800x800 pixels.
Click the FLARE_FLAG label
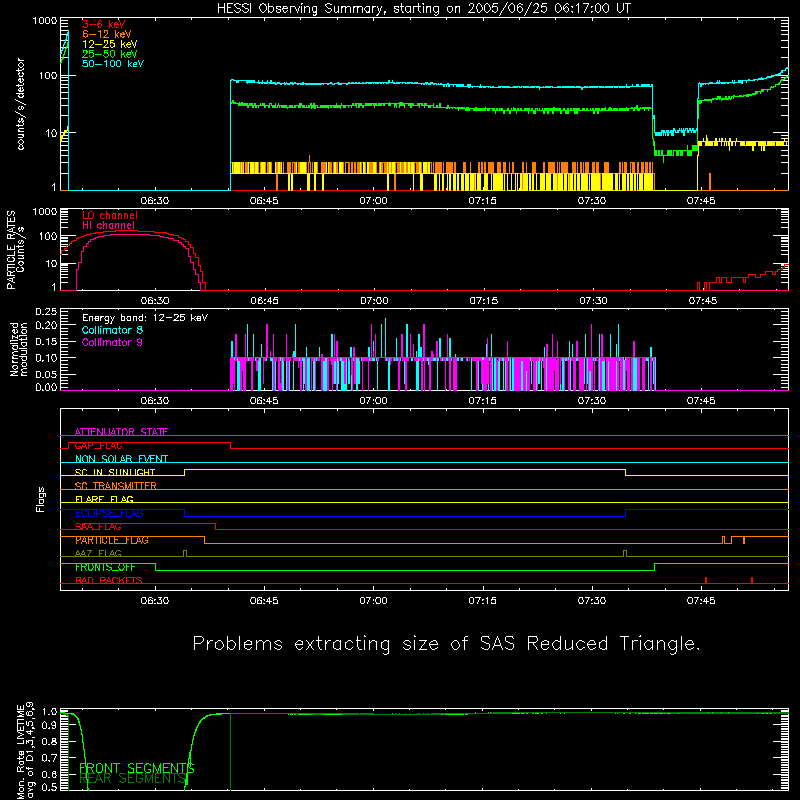104,499
